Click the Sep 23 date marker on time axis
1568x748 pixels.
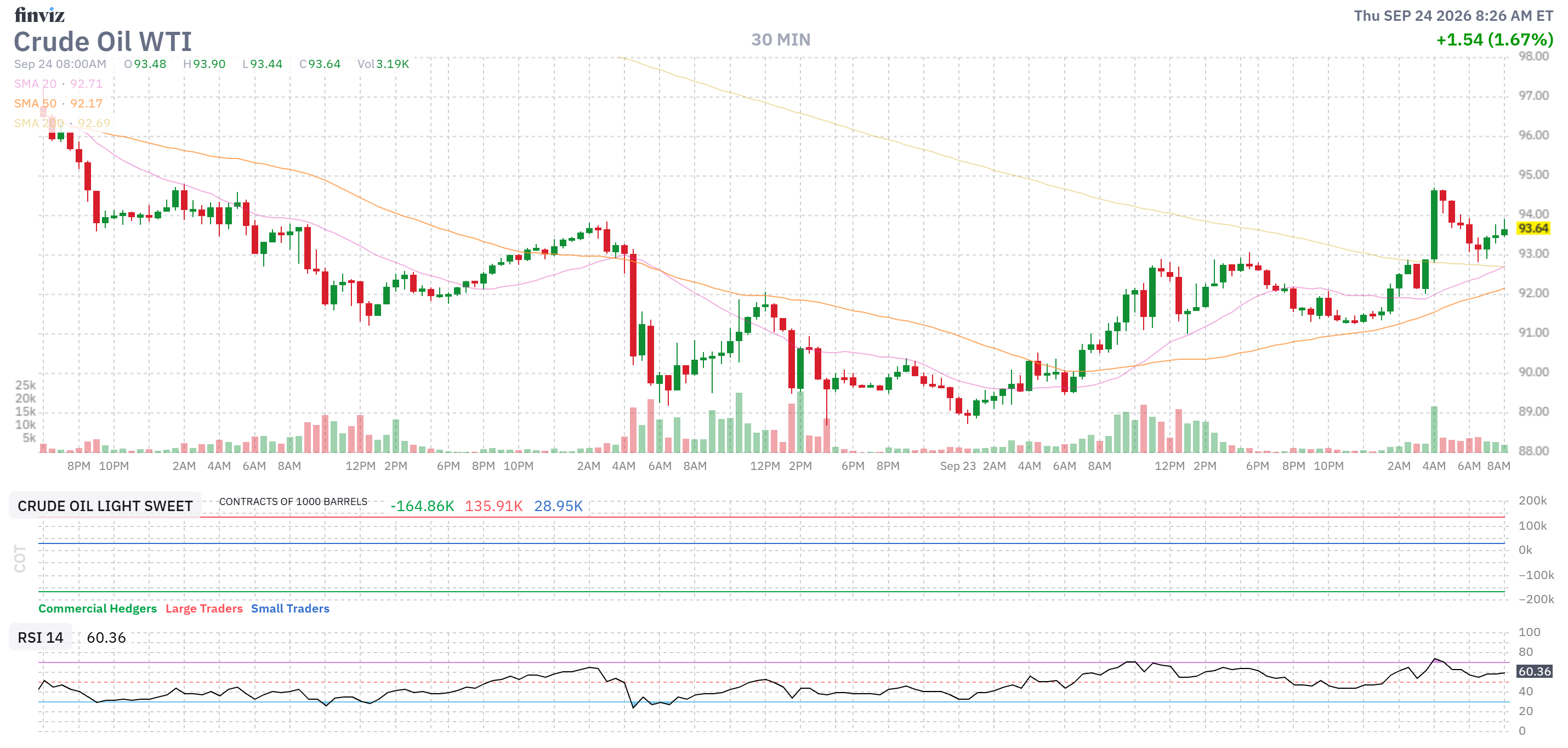click(957, 466)
